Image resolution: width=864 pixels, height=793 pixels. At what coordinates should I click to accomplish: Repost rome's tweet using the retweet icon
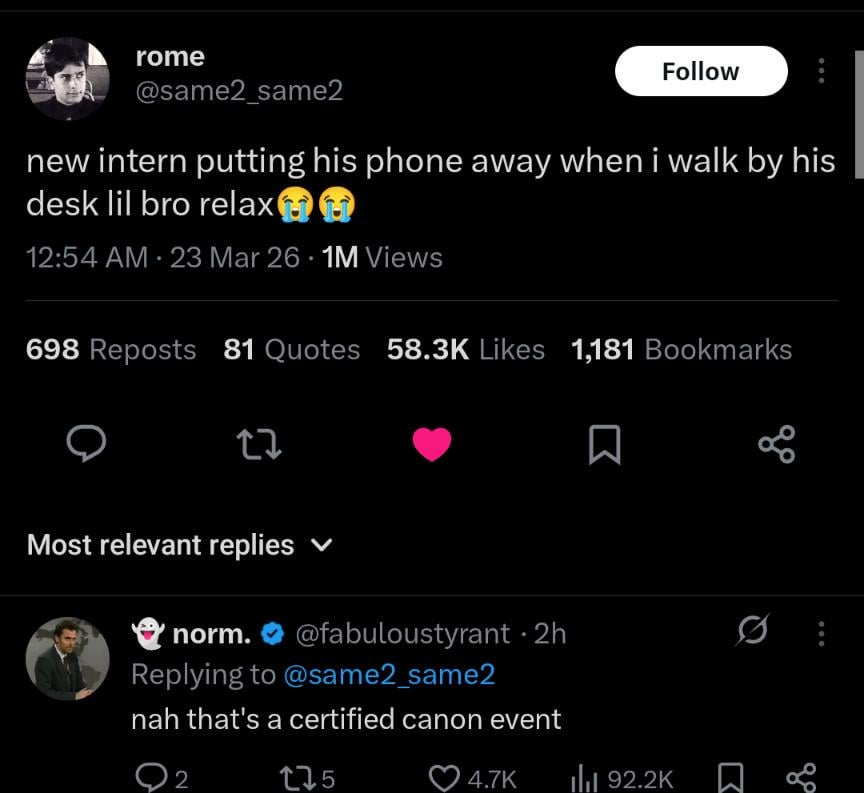coord(259,444)
